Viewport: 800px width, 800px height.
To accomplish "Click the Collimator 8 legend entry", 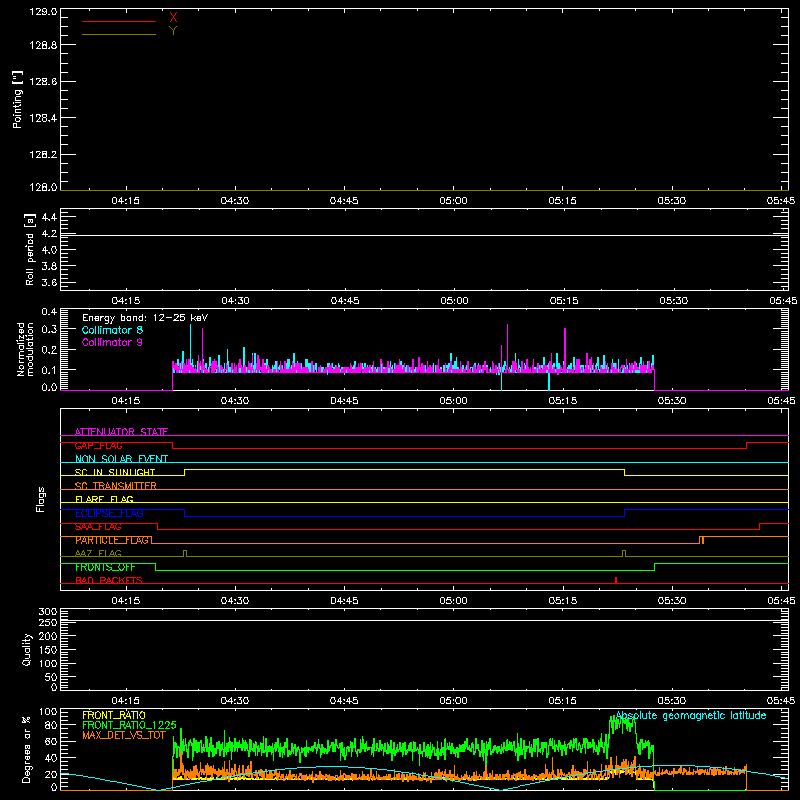I will pos(112,330).
